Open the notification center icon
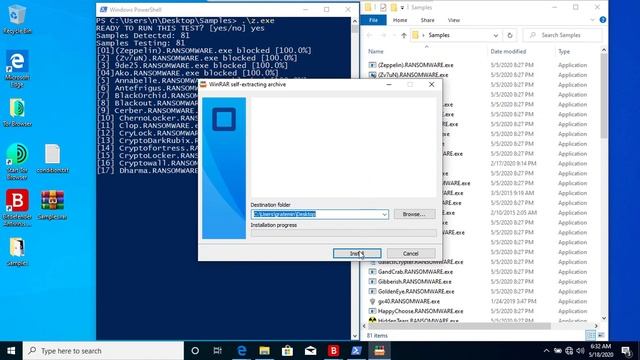The height and width of the screenshot is (360, 640). (x=627, y=351)
